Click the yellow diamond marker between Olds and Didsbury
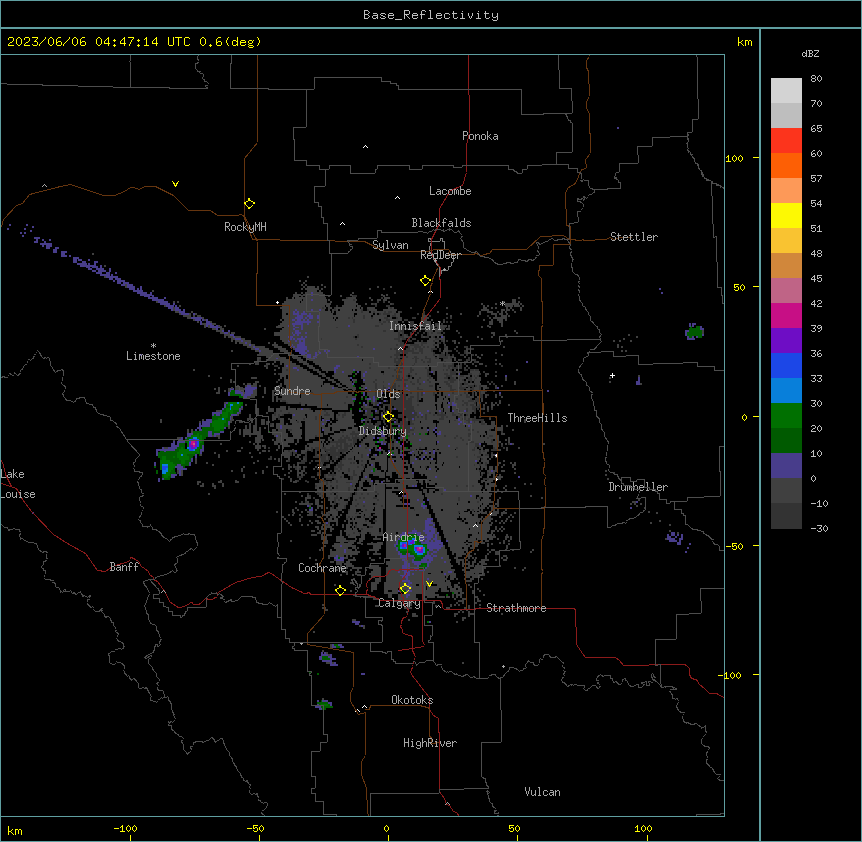862x842 pixels. tap(388, 417)
